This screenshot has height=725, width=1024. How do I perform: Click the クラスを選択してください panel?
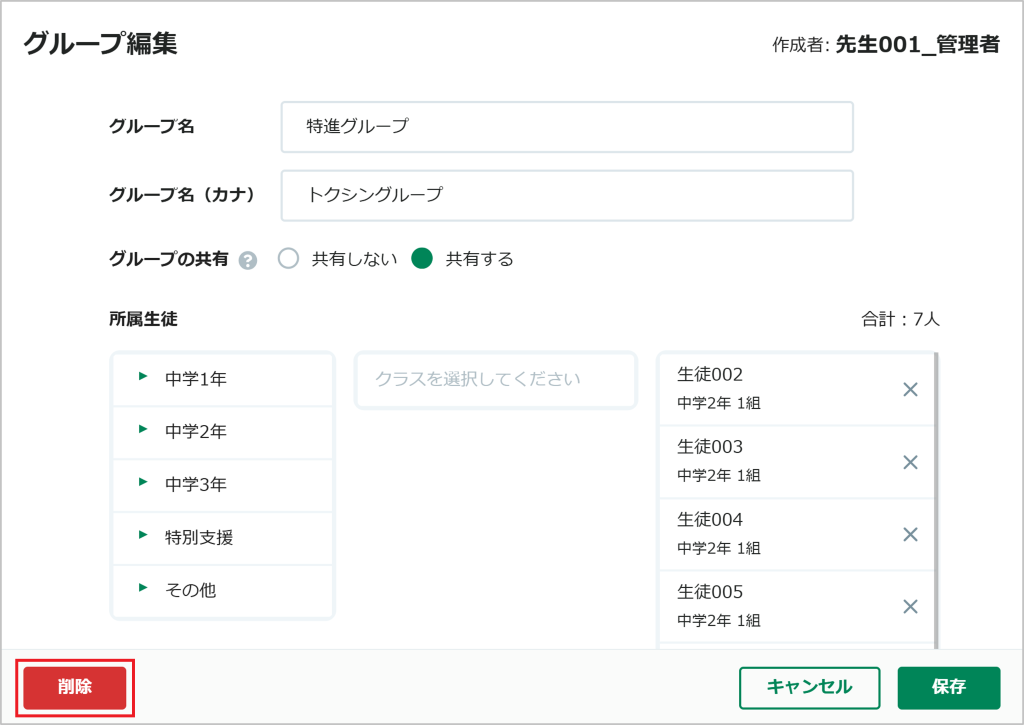(x=496, y=380)
